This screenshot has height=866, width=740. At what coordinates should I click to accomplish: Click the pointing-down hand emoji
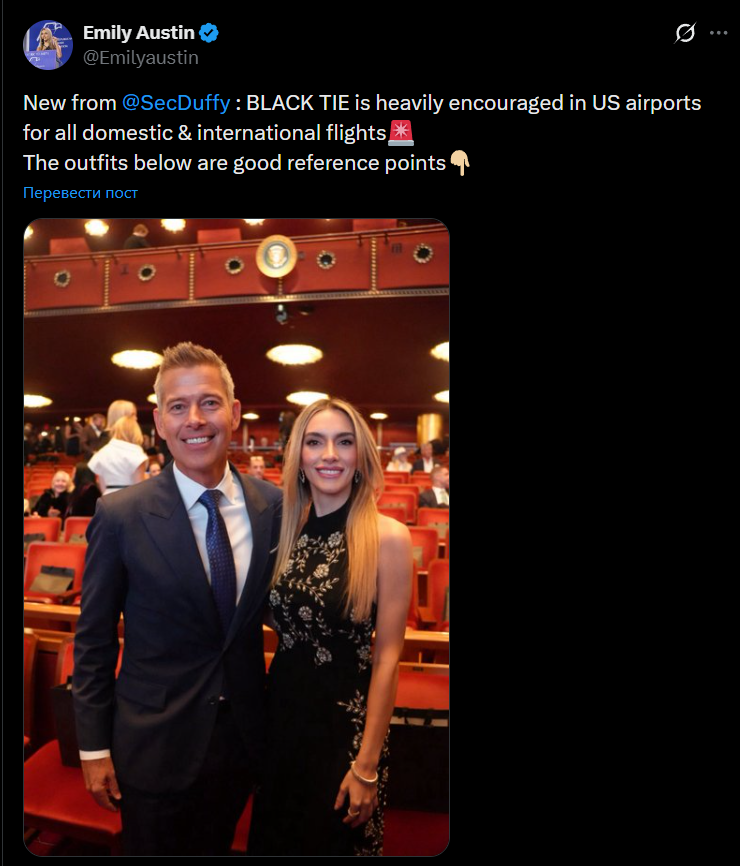click(459, 163)
